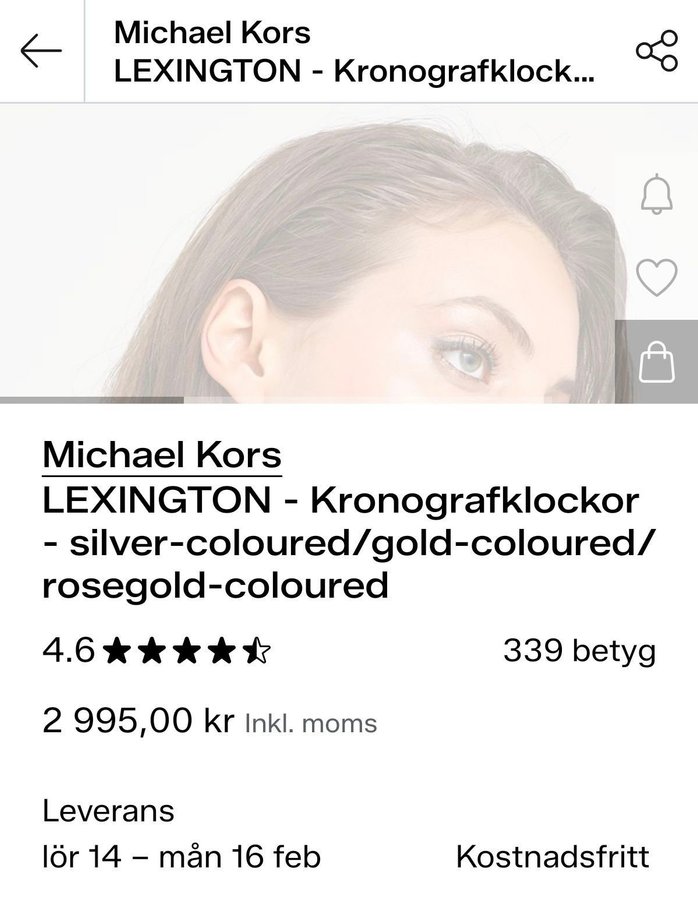Tap the 4.6 rating score
Image resolution: width=698 pixels, height=900 pixels.
(68, 652)
